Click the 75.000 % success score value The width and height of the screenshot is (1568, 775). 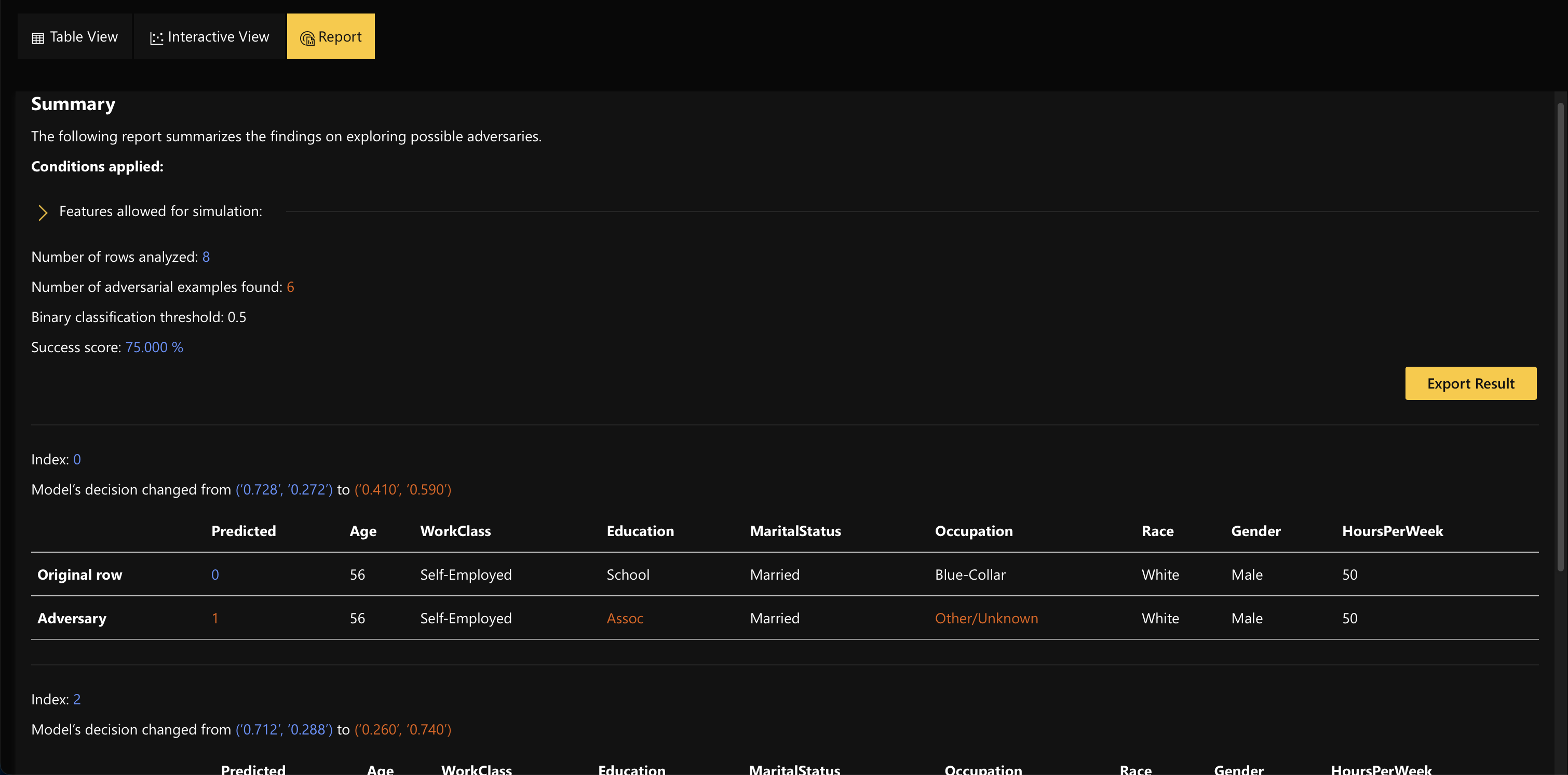[x=154, y=347]
